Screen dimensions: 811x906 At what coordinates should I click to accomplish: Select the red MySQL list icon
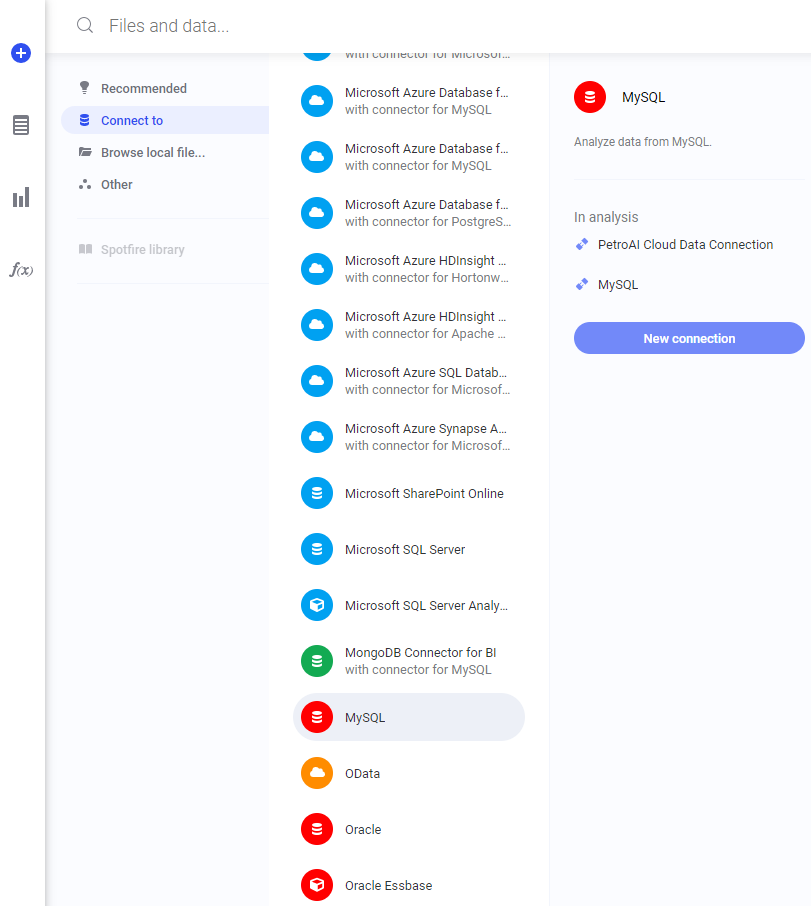(317, 717)
